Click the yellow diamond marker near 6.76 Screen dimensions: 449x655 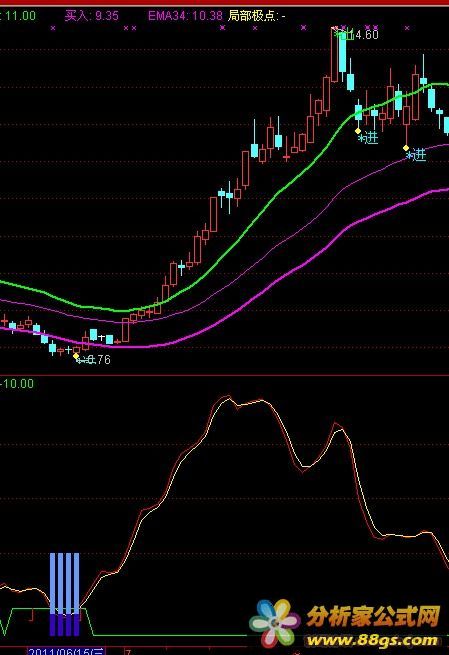76,356
